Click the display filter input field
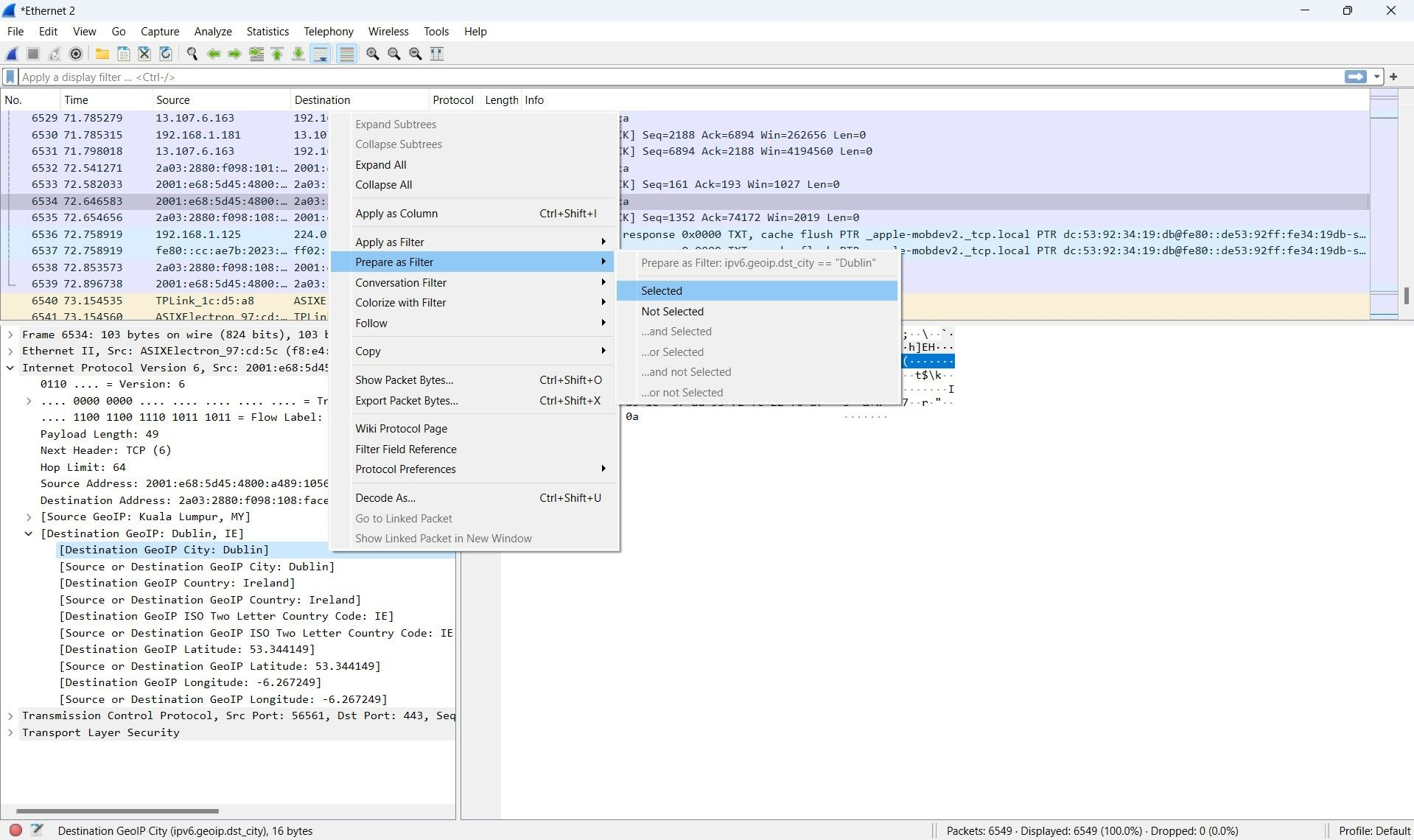The image size is (1414, 840). coord(663,77)
